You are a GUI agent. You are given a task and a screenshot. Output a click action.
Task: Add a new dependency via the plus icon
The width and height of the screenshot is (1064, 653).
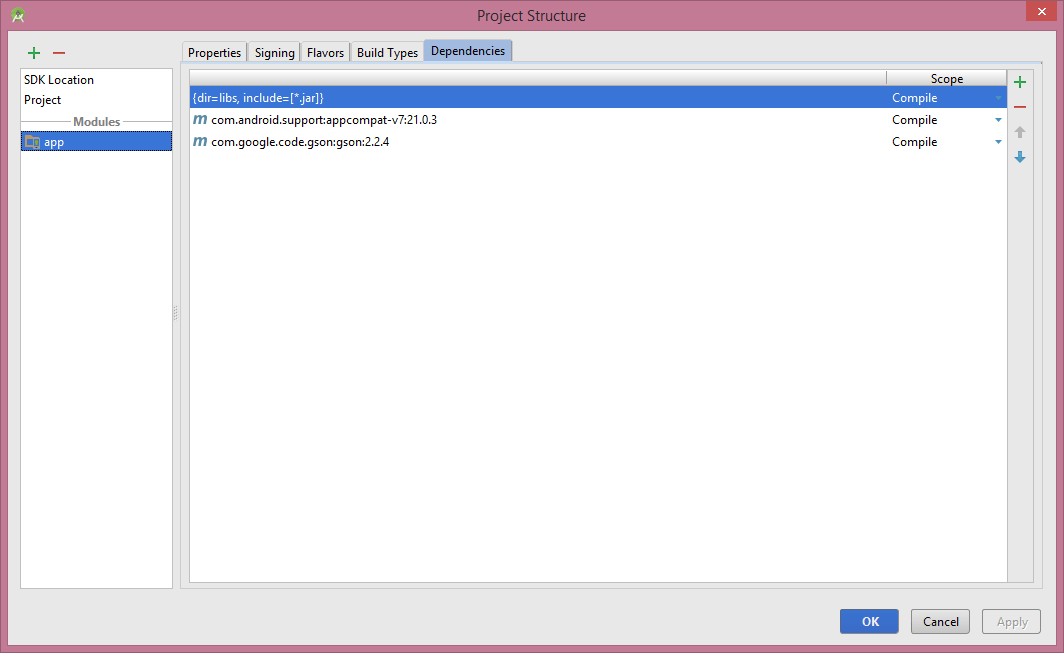pyautogui.click(x=1019, y=82)
